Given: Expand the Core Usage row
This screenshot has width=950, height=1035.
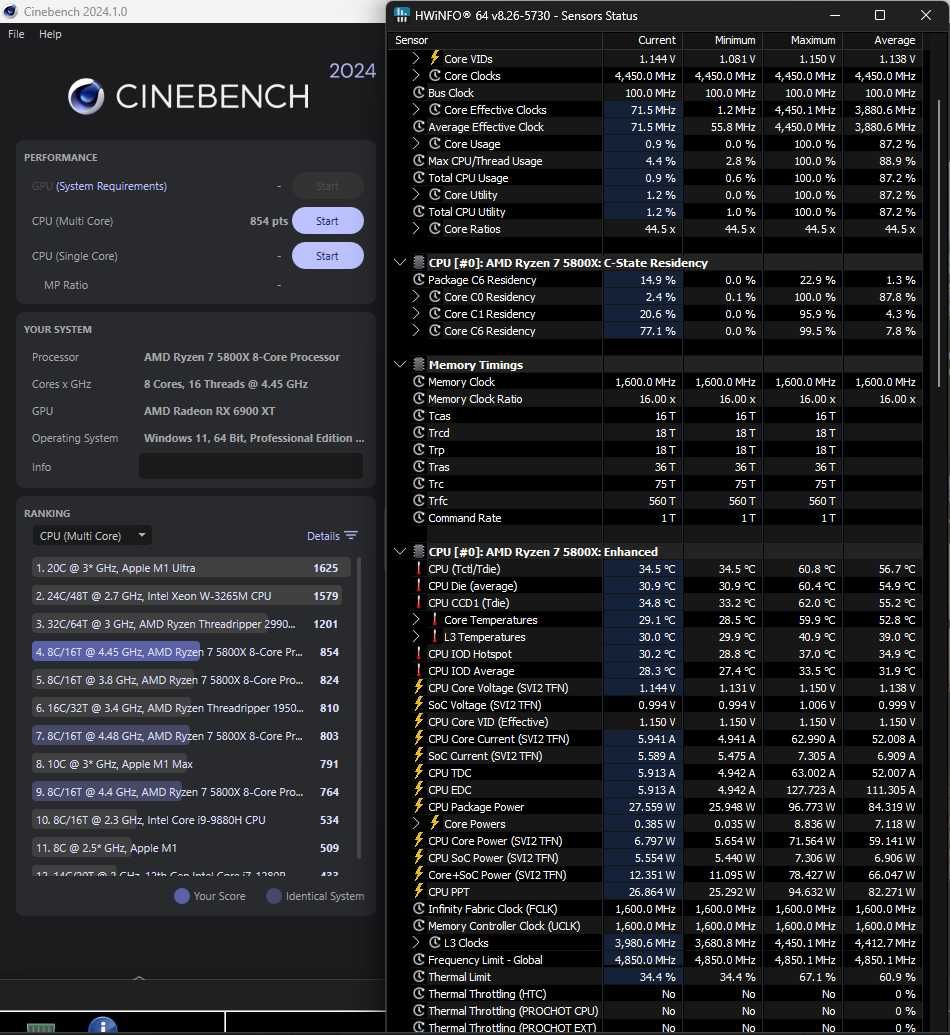Looking at the screenshot, I should coord(415,144).
